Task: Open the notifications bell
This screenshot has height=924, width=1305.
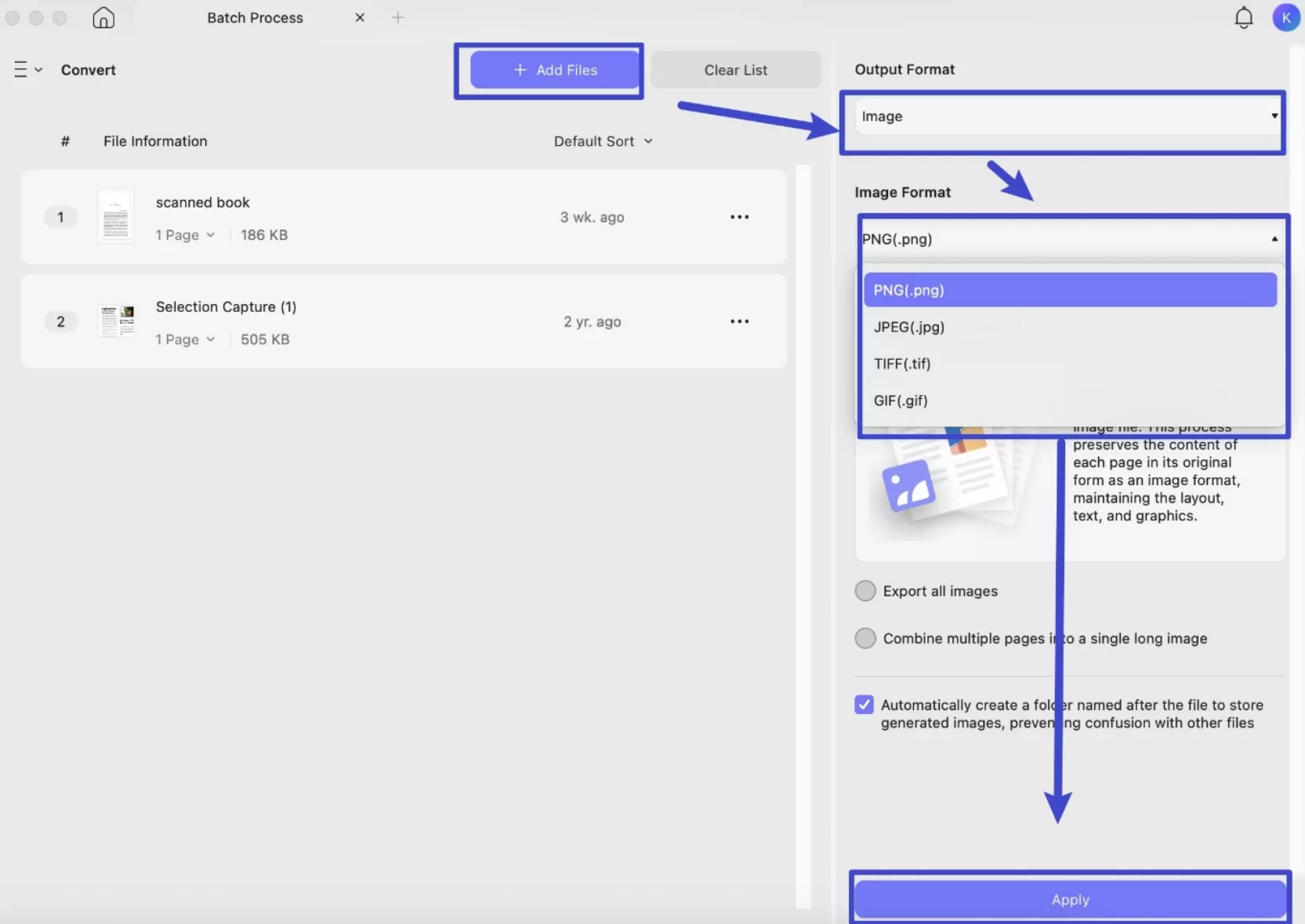Action: pyautogui.click(x=1243, y=17)
